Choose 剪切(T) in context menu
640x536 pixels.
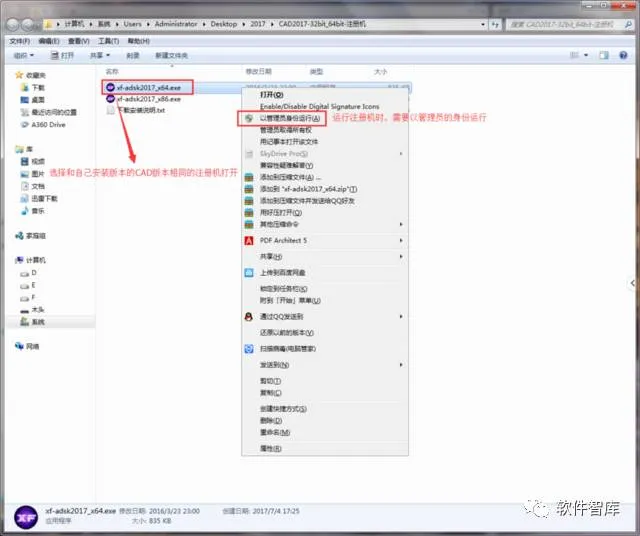[270, 381]
